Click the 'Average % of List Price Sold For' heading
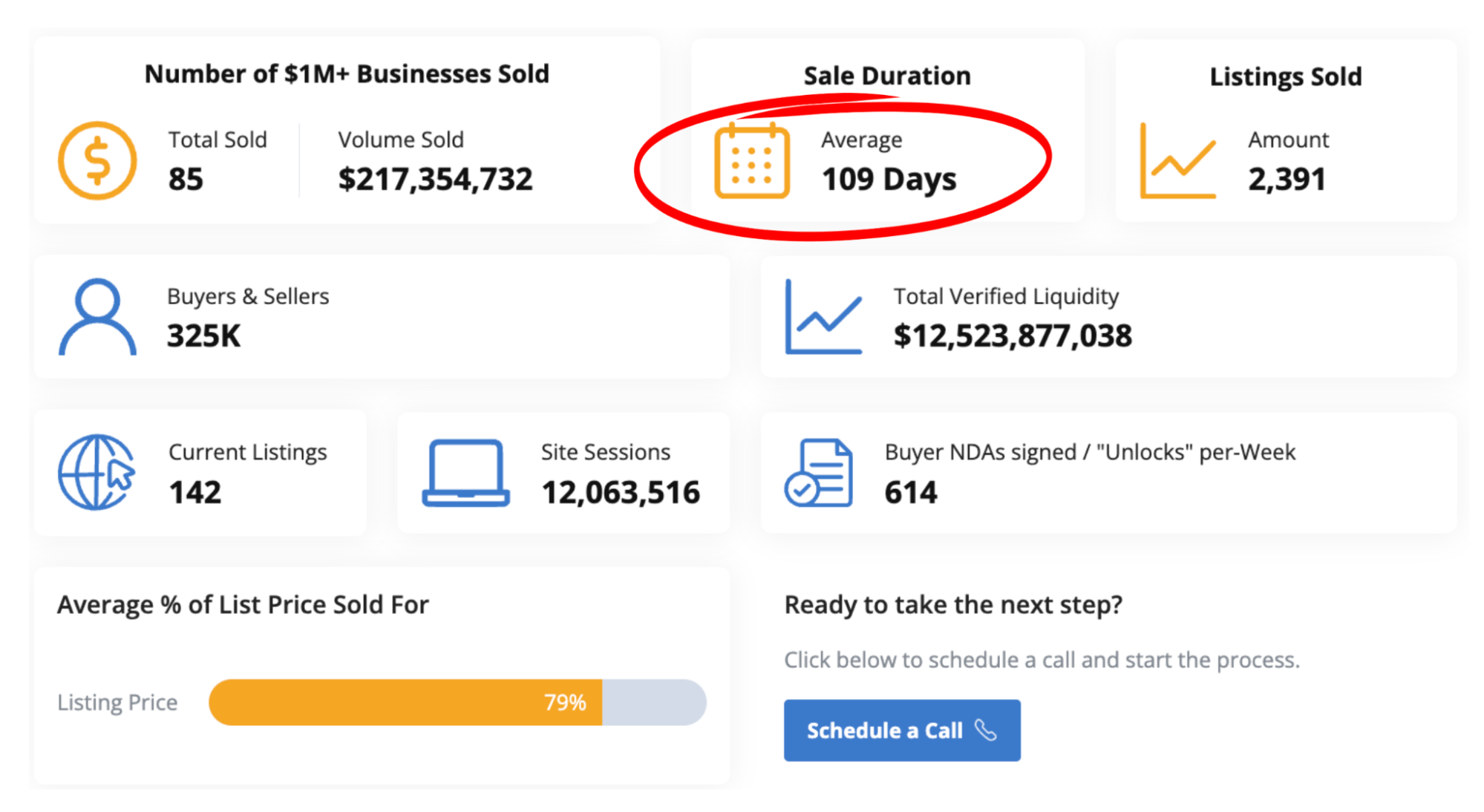 243,605
